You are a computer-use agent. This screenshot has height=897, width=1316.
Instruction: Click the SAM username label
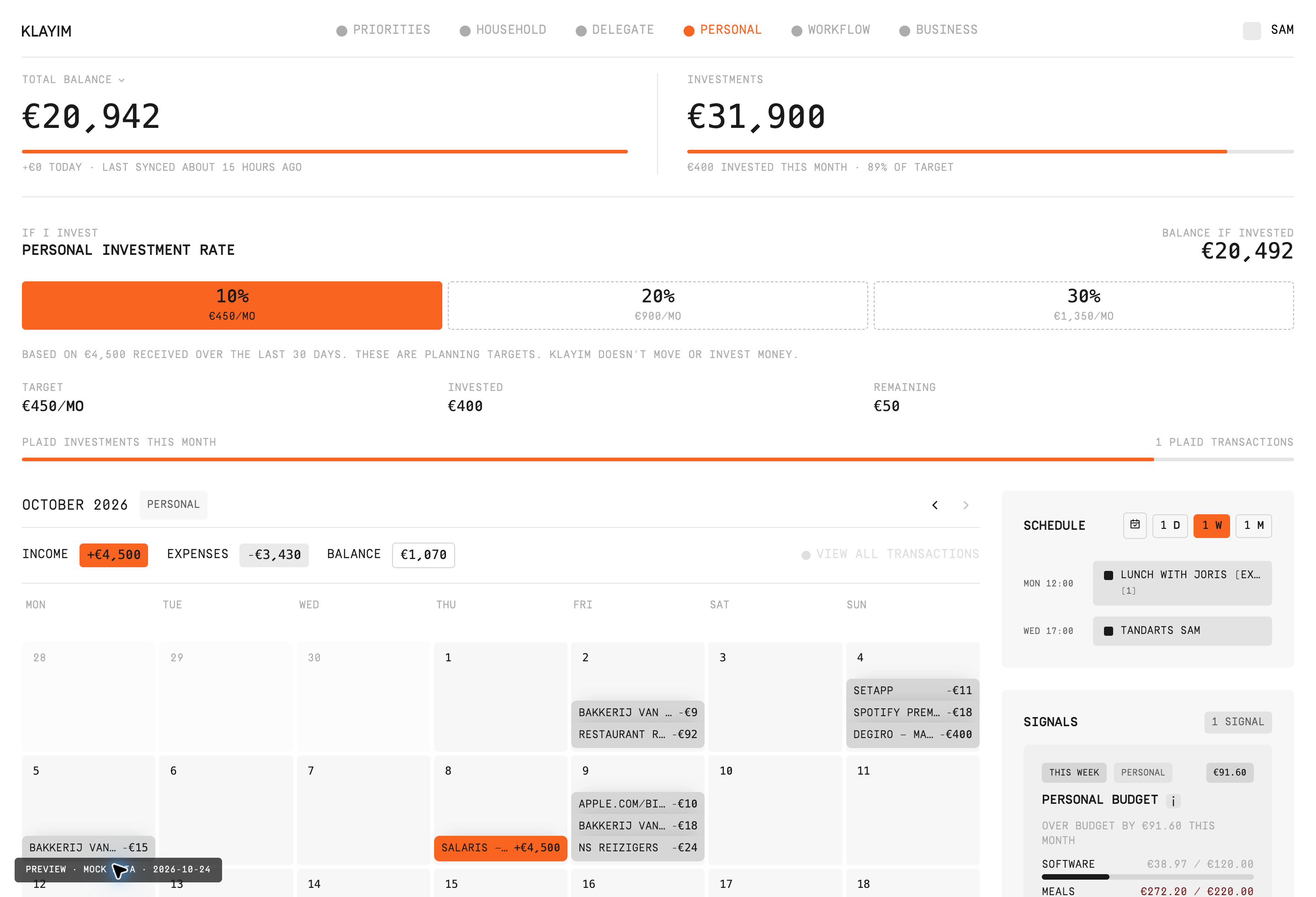(1282, 30)
